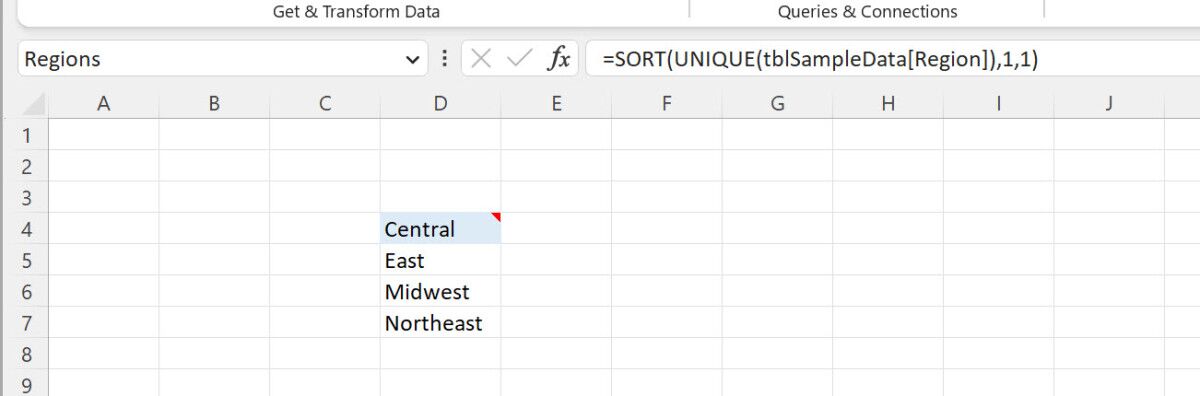The height and width of the screenshot is (396, 1200).
Task: Confirm the formula with the checkmark icon
Action: click(x=519, y=60)
